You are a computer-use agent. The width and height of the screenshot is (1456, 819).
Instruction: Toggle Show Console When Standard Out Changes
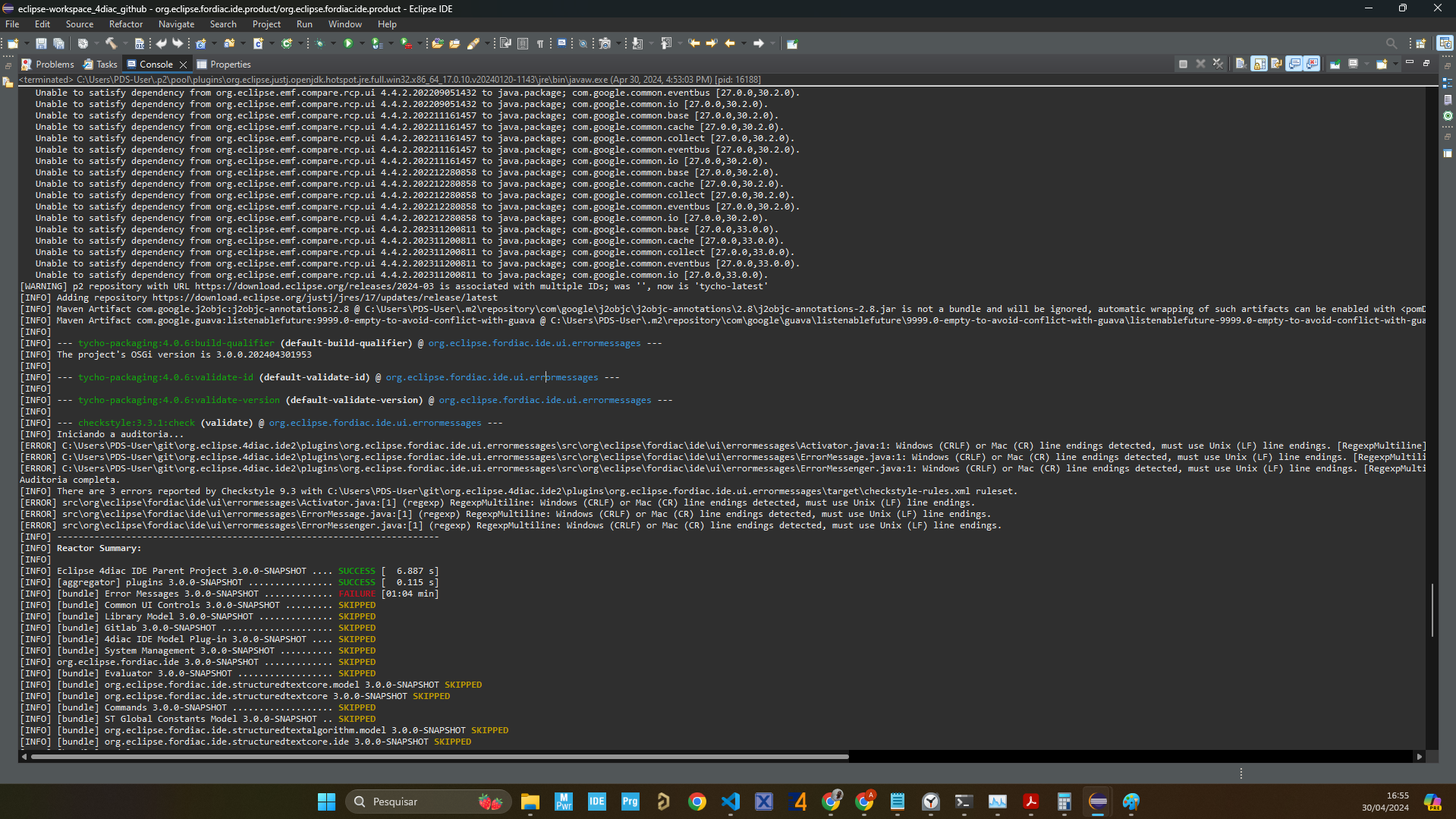pyautogui.click(x=1294, y=64)
